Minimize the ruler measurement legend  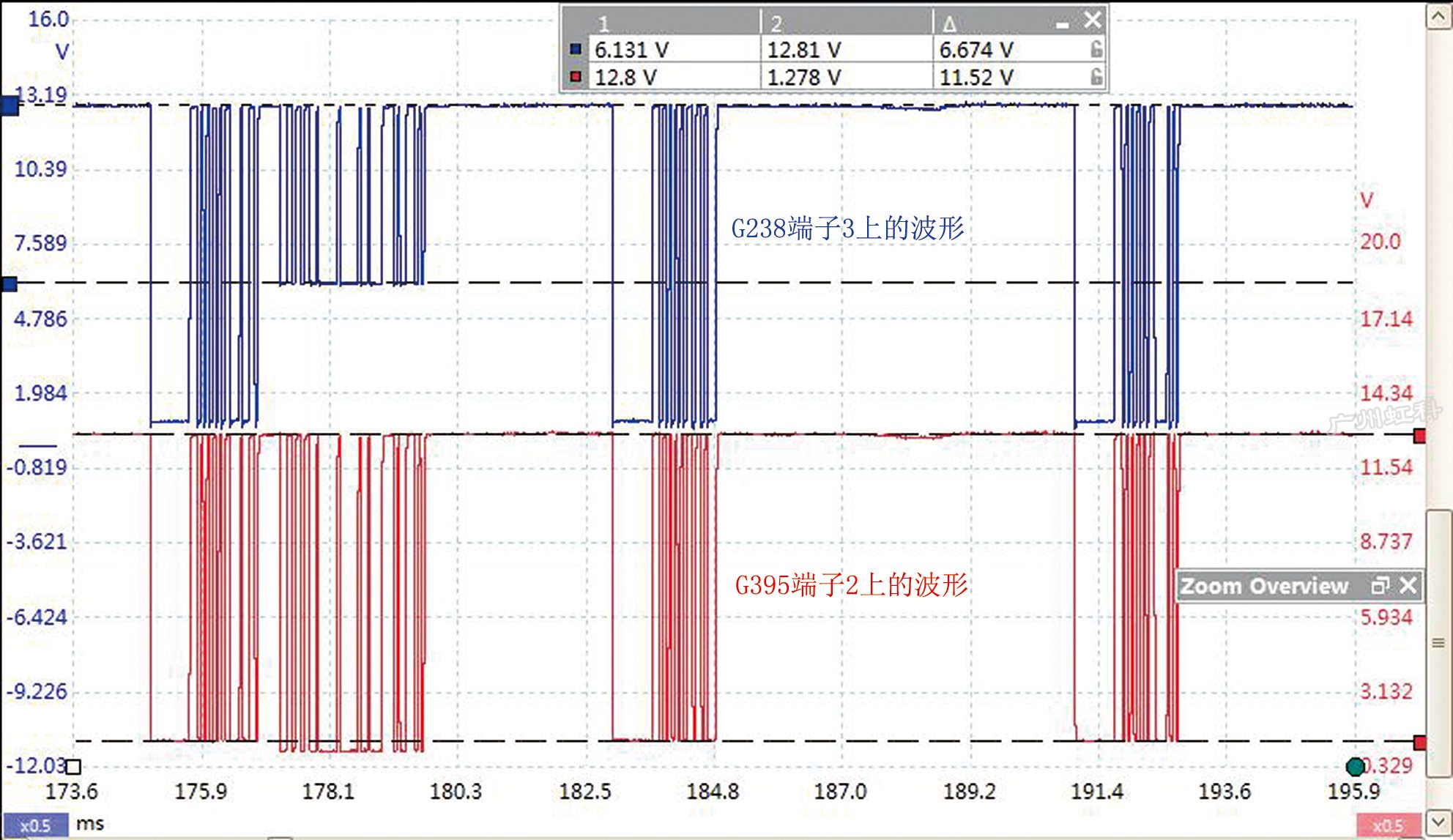(1063, 26)
